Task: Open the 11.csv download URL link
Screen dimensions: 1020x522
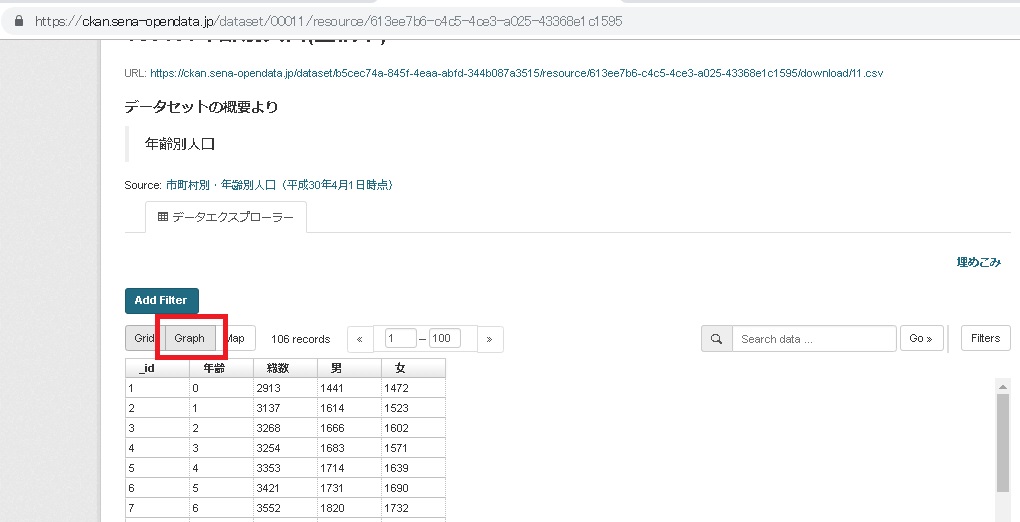Action: [x=516, y=73]
